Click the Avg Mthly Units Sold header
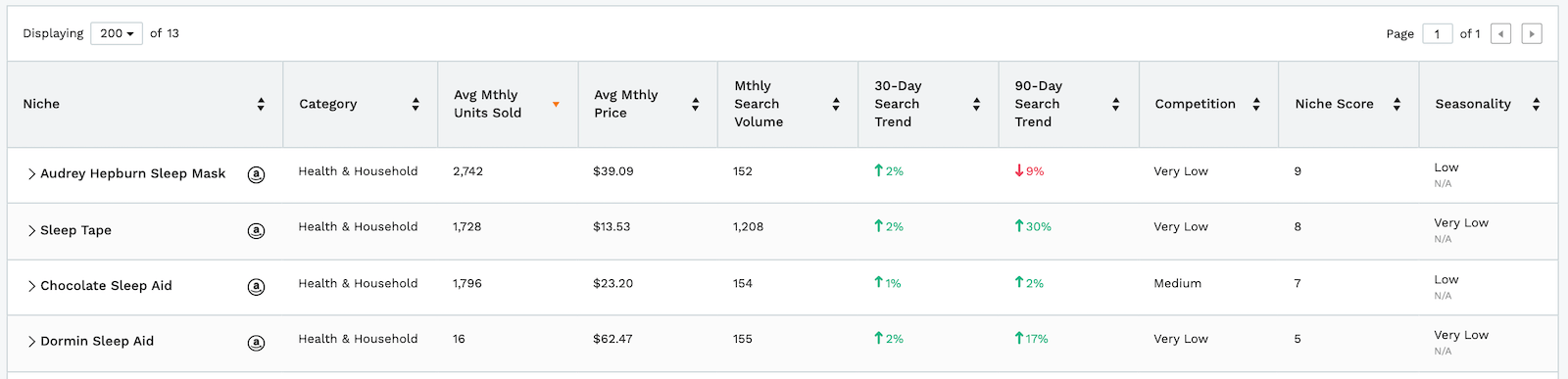Screen dimensions: 1568x379 pos(488,104)
